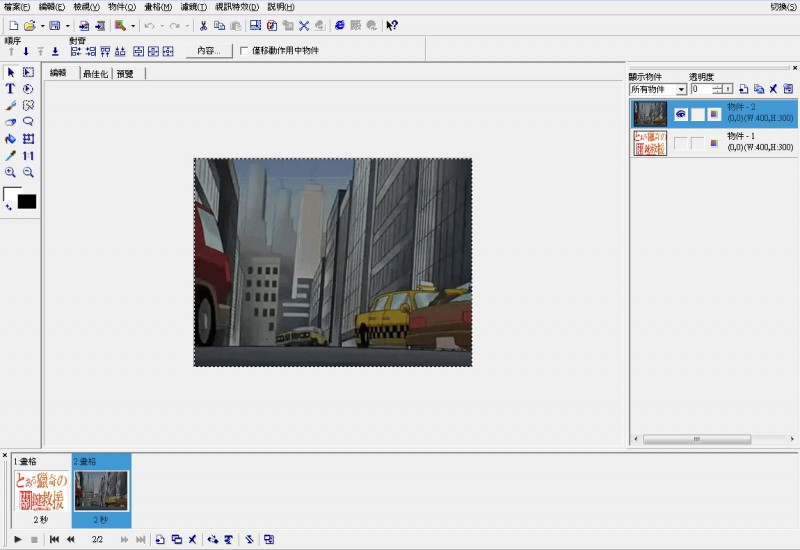800x550 pixels.
Task: Create a new animation with the New icon
Action: point(14,26)
